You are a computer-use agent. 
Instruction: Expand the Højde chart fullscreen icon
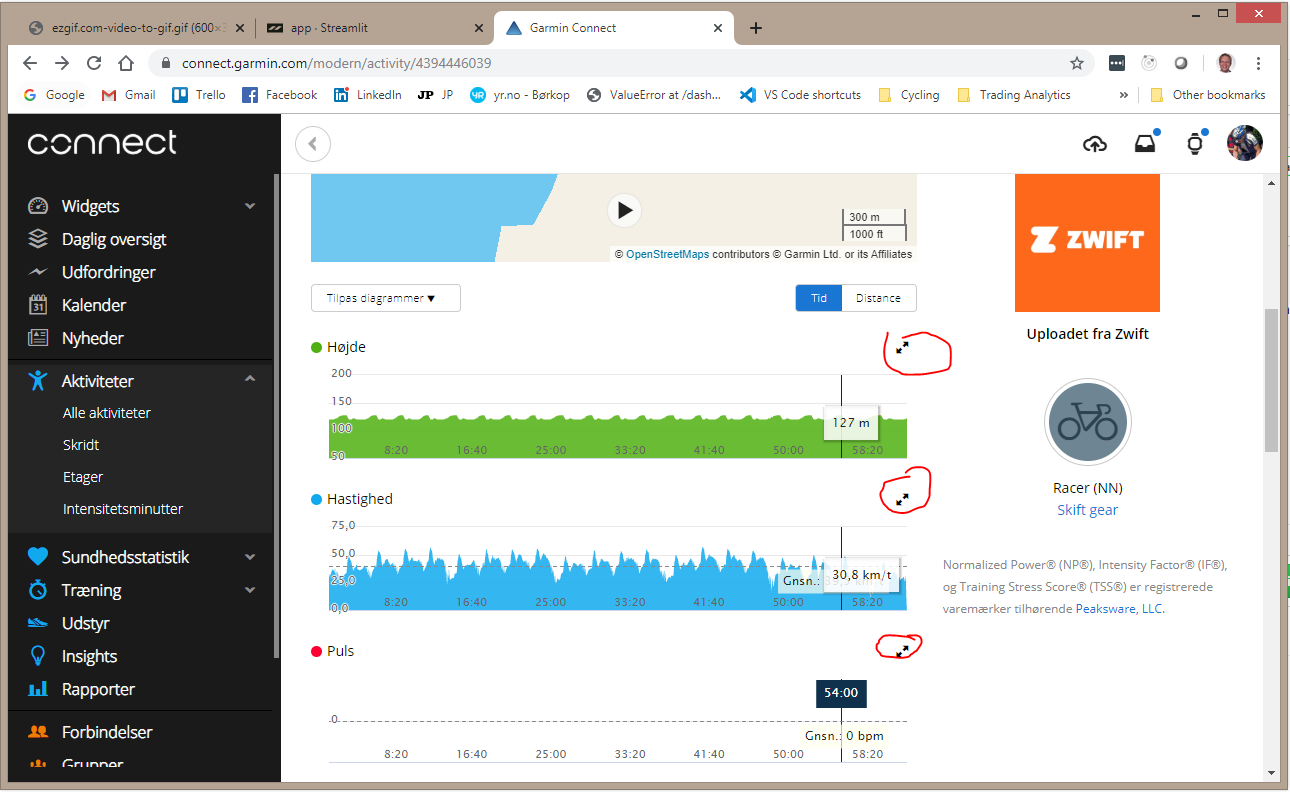[901, 347]
